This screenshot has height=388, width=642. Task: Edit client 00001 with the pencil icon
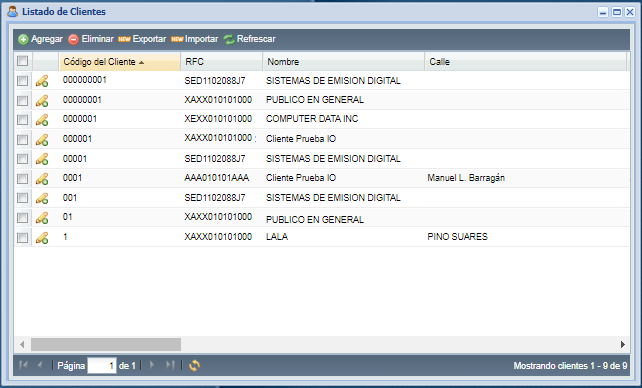click(42, 159)
